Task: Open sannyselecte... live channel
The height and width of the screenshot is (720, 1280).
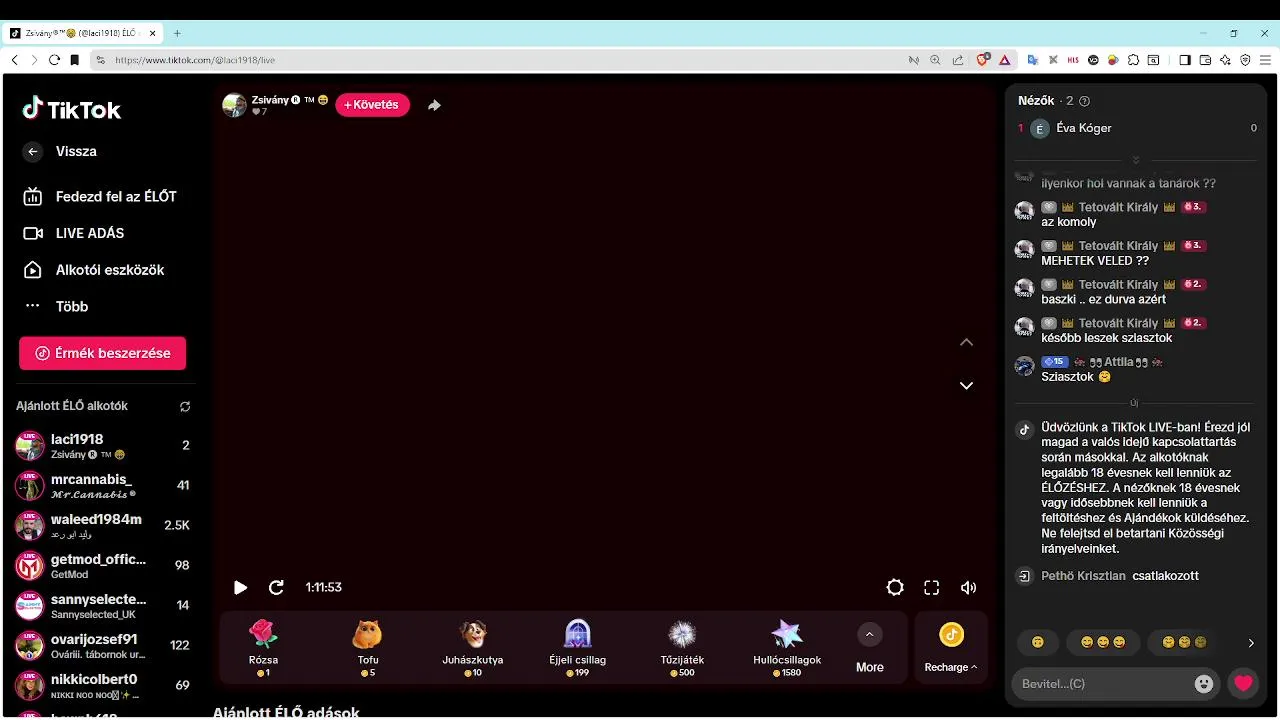Action: click(102, 606)
